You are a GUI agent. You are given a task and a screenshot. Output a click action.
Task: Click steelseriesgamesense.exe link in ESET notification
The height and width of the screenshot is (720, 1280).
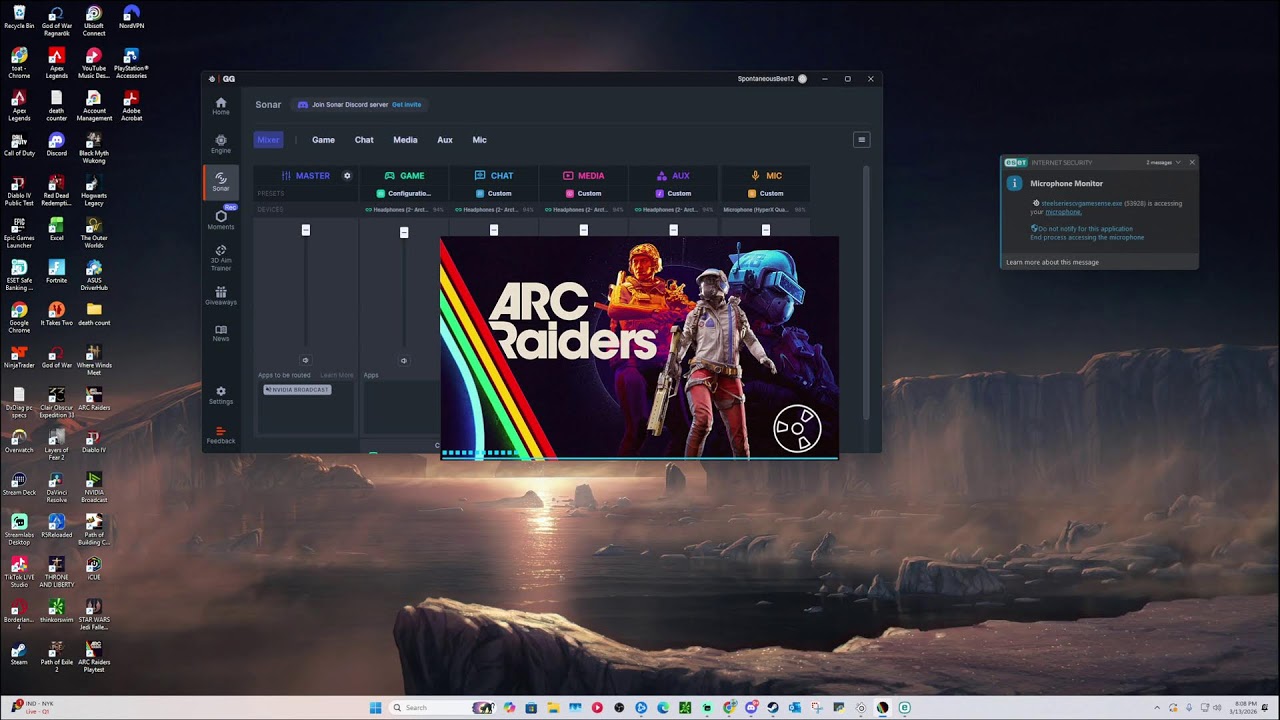pos(1082,204)
